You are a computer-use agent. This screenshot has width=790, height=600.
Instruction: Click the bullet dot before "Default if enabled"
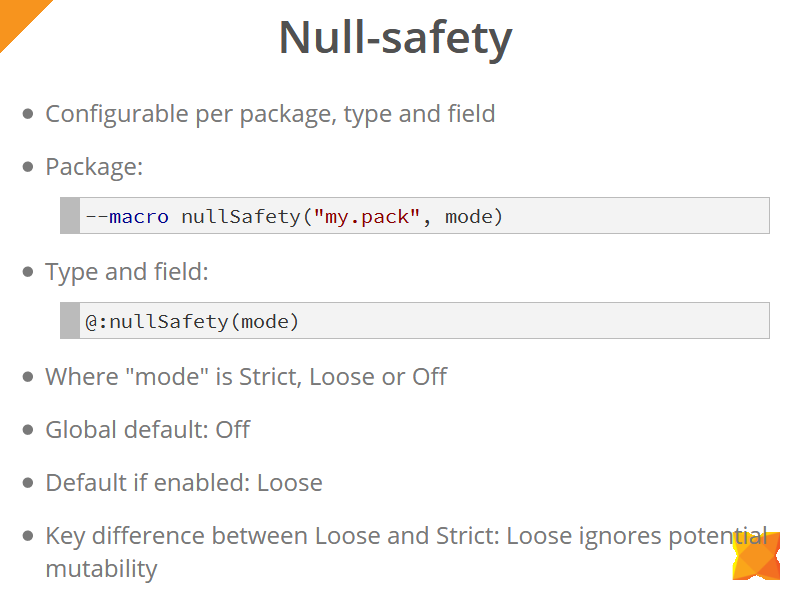28,483
